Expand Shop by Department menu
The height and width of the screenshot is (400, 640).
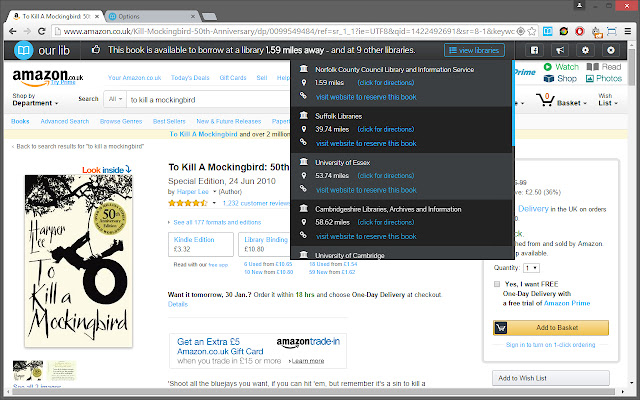tap(35, 100)
